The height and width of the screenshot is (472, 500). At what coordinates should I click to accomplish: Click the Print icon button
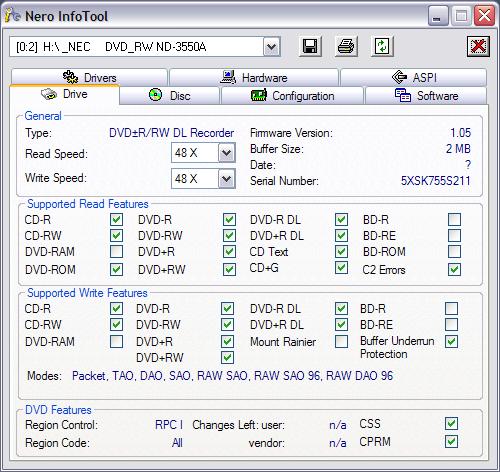(x=346, y=46)
